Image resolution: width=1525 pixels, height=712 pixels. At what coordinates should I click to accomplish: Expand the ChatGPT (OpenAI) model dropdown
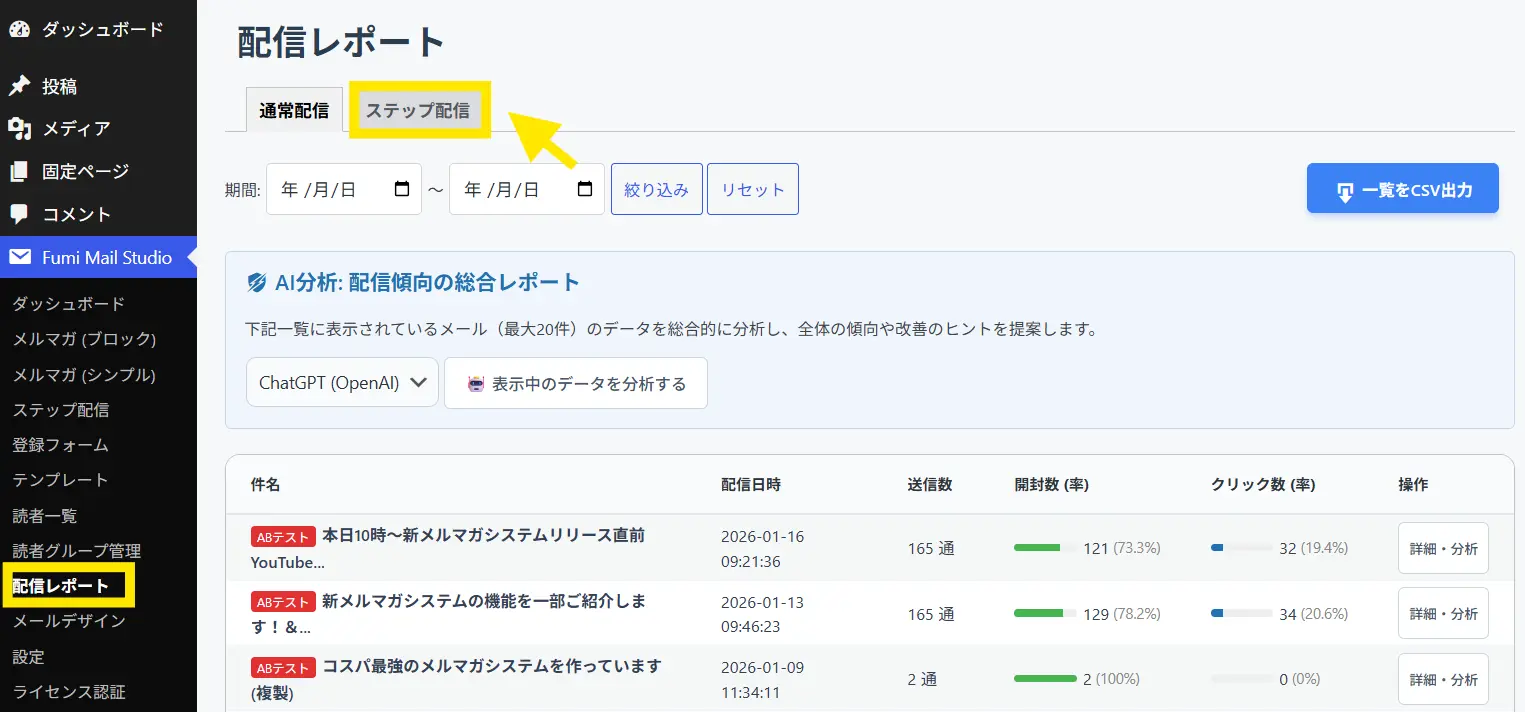point(342,383)
